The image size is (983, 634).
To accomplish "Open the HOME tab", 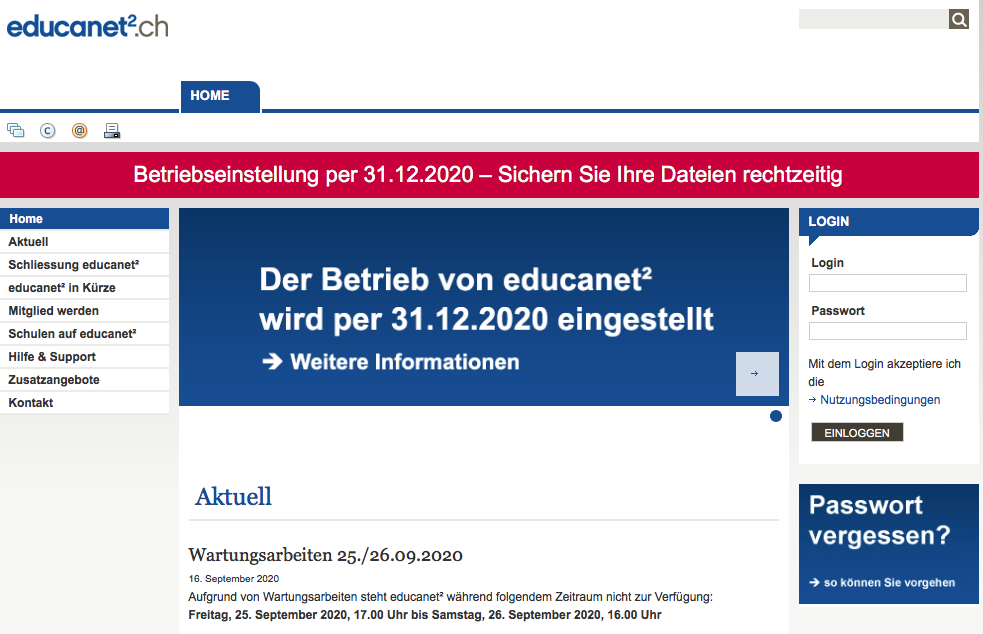I will (x=220, y=97).
